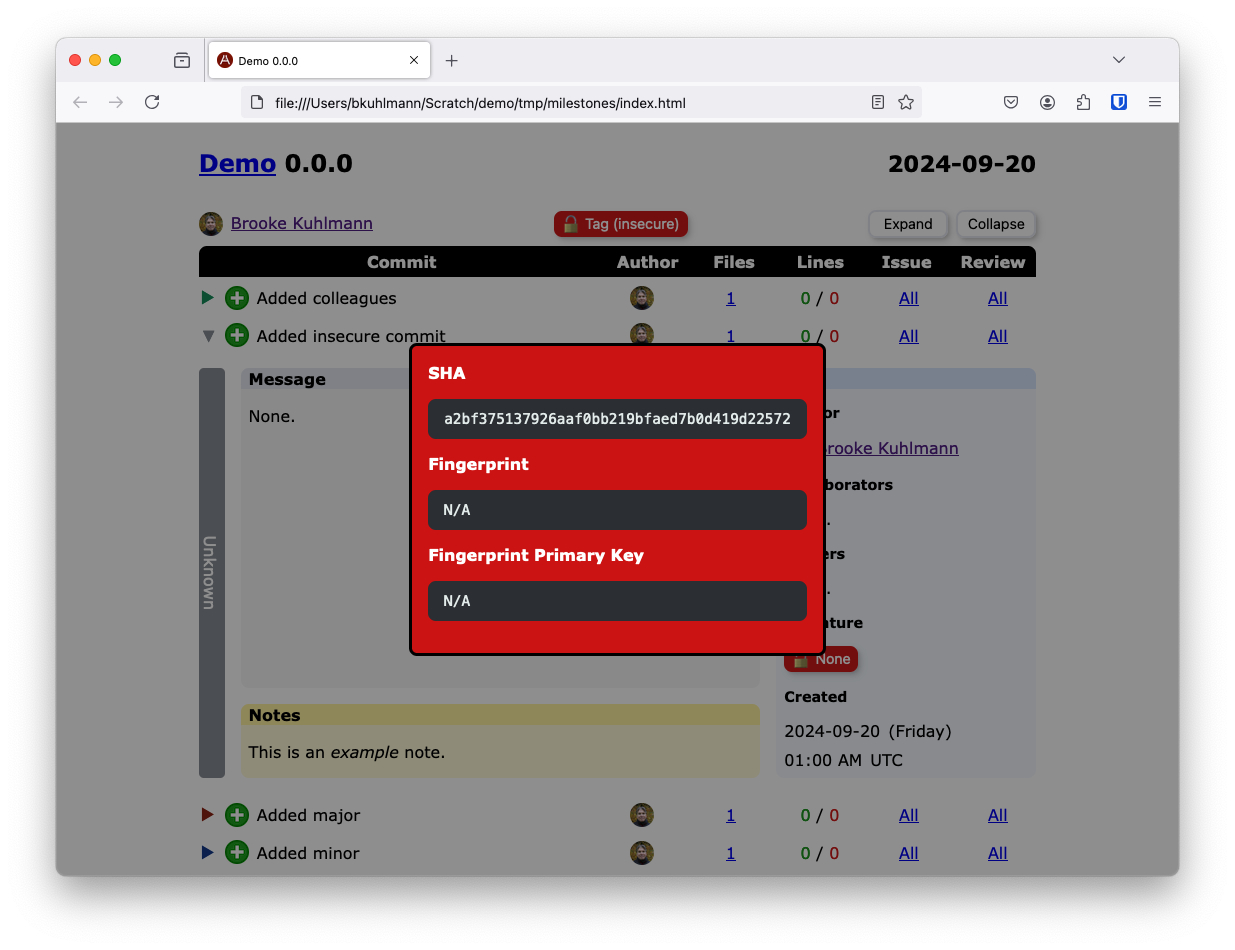Open Issue All link for Added minor
Screen dimensions: 1235x950
coord(908,853)
